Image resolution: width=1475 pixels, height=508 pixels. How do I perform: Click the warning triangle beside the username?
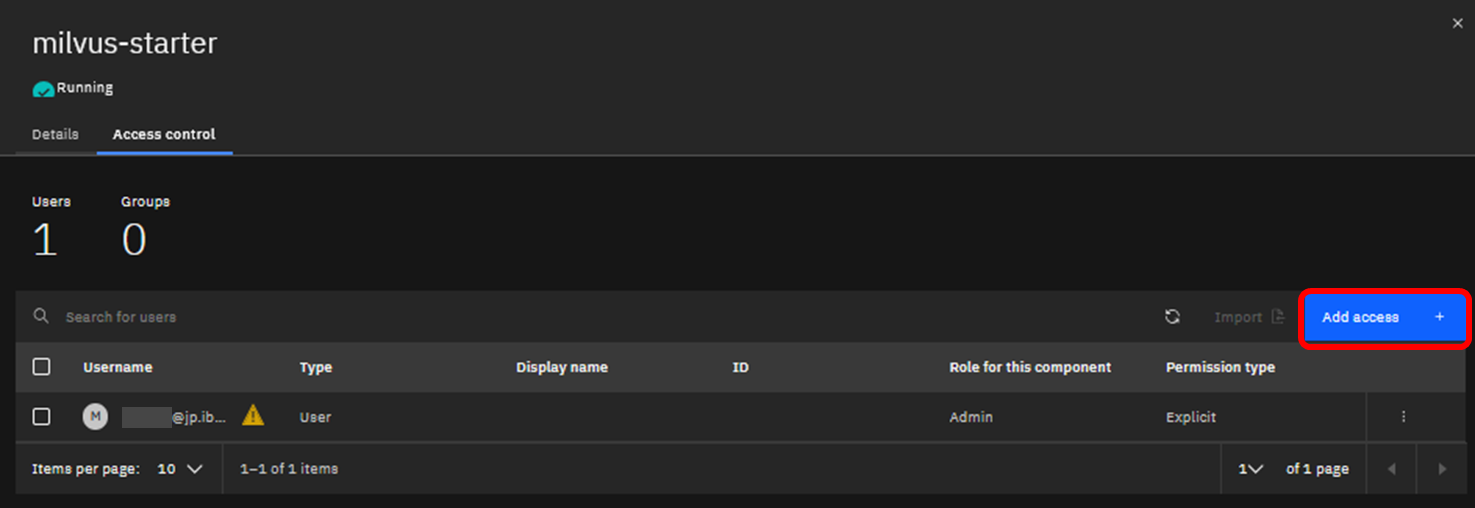(x=253, y=416)
